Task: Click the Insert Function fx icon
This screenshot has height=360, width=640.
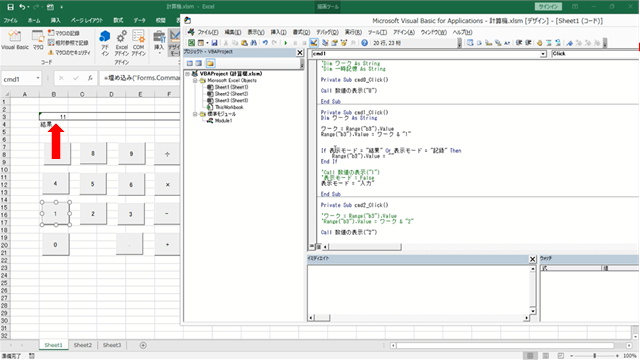Action: click(90, 78)
